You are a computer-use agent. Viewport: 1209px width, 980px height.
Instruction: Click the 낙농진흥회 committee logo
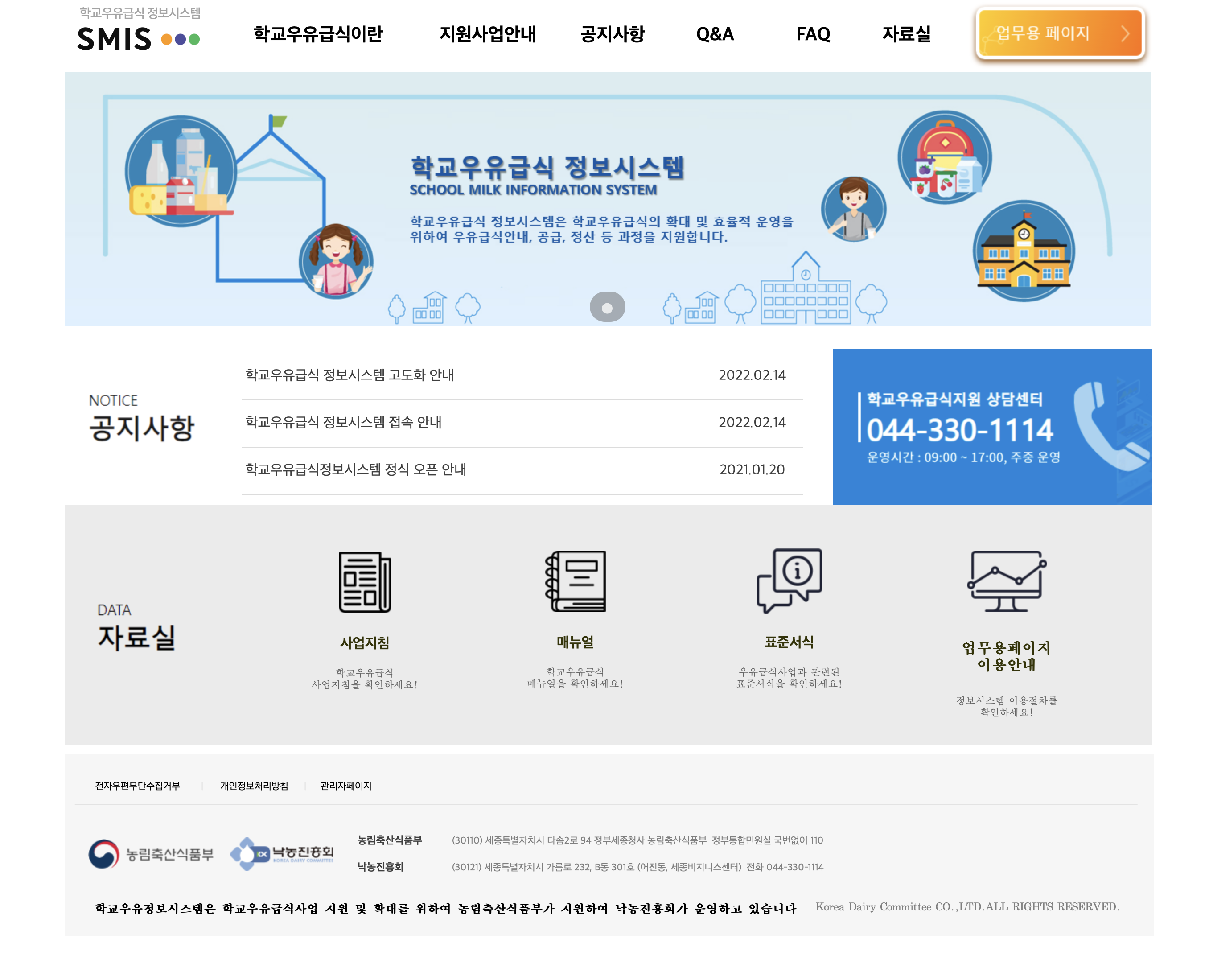[282, 854]
